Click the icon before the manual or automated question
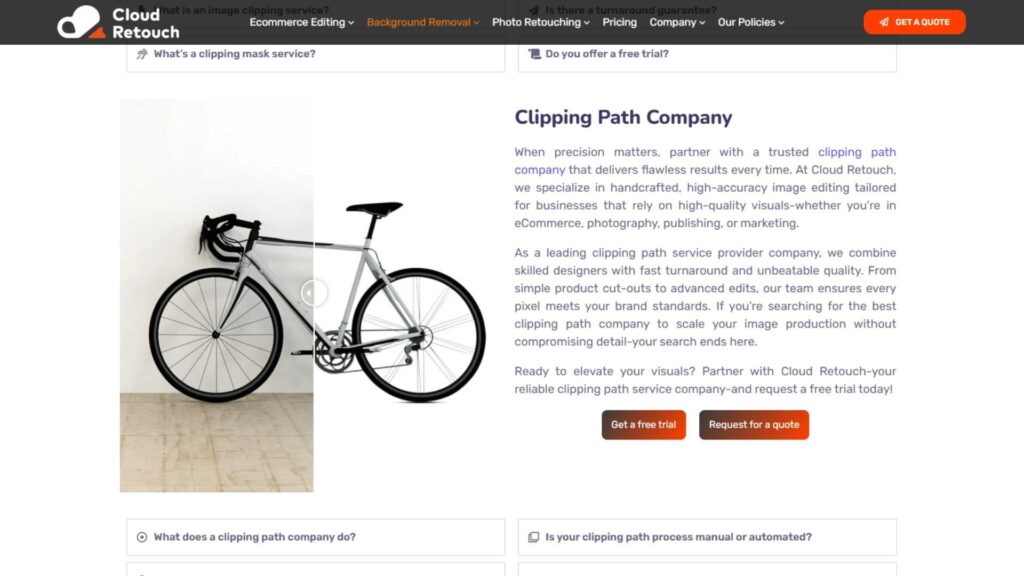Viewport: 1024px width, 576px height. click(534, 537)
